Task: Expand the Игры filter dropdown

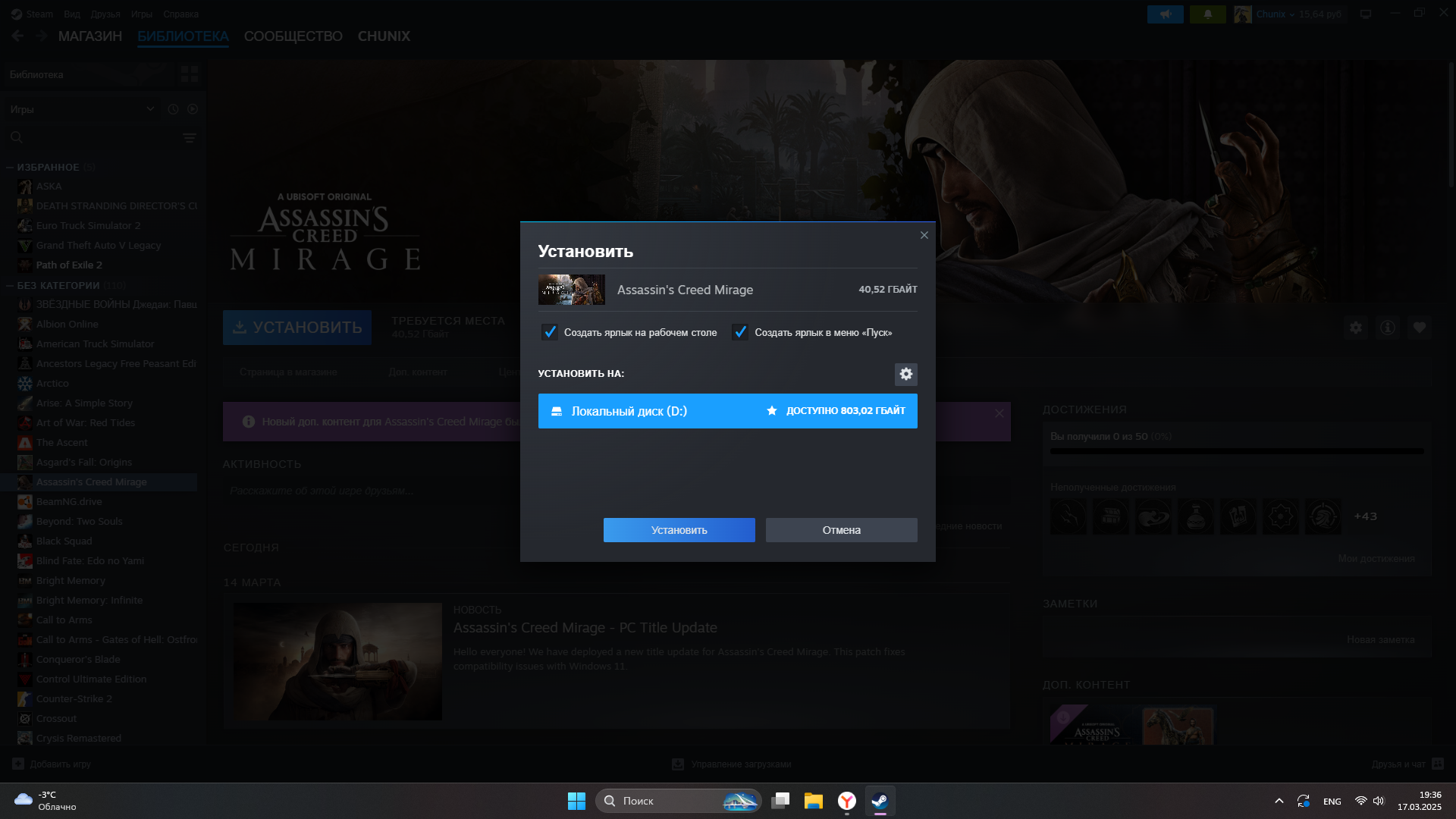Action: [x=82, y=109]
